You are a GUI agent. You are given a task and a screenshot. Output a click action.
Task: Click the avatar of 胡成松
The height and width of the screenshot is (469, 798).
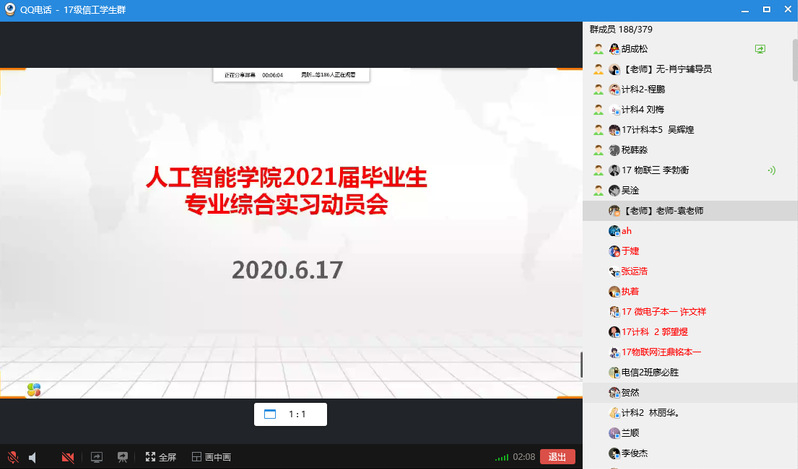pos(614,48)
